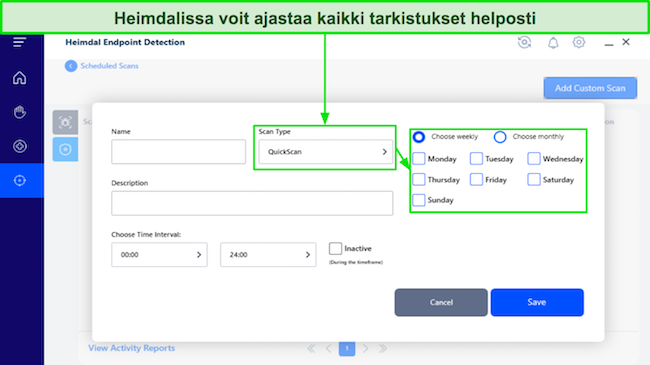Open the 24:00 end time dropdown

point(268,255)
